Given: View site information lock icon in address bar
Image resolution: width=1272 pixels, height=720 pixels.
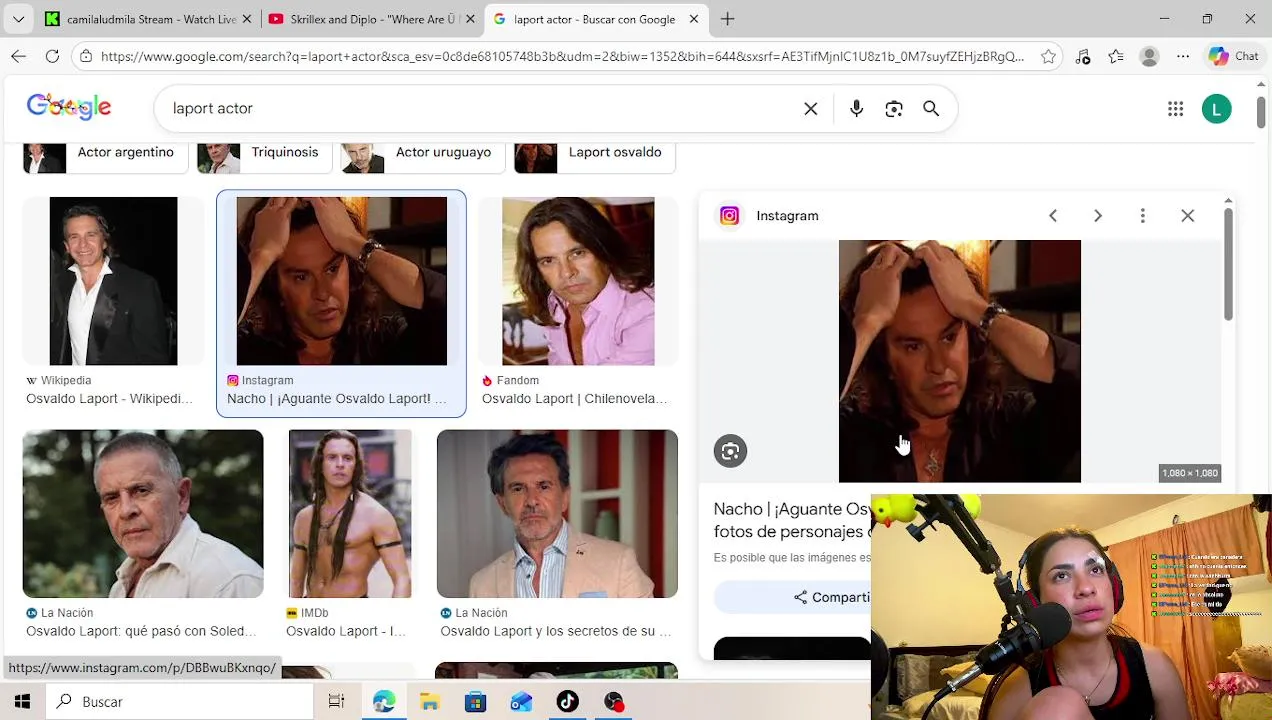Looking at the screenshot, I should [x=87, y=57].
